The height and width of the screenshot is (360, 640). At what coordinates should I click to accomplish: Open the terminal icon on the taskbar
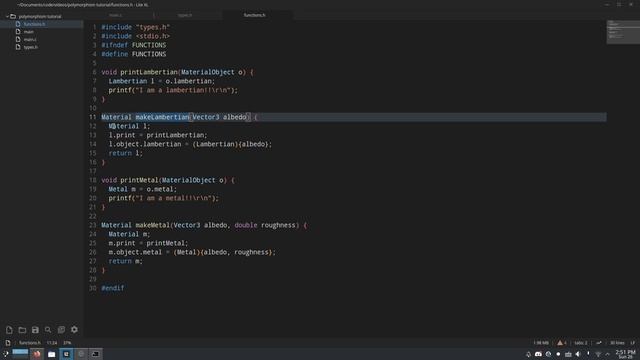click(96, 354)
